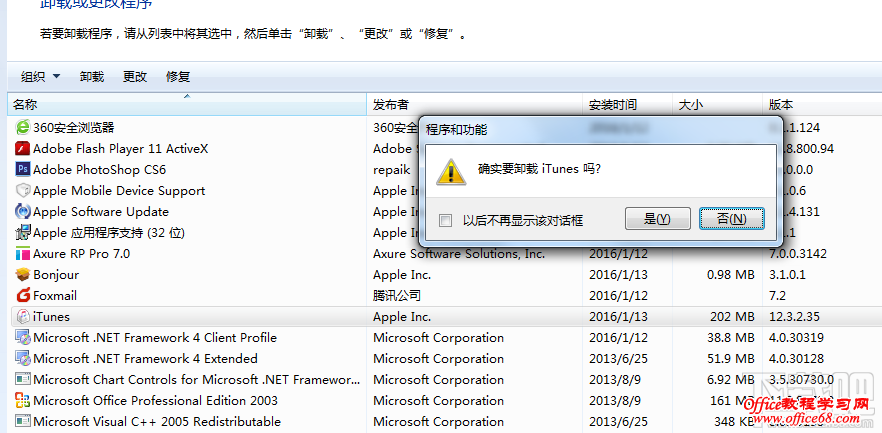
Task: Select Apple 应用程序支持 (32 位) text
Action: click(109, 233)
